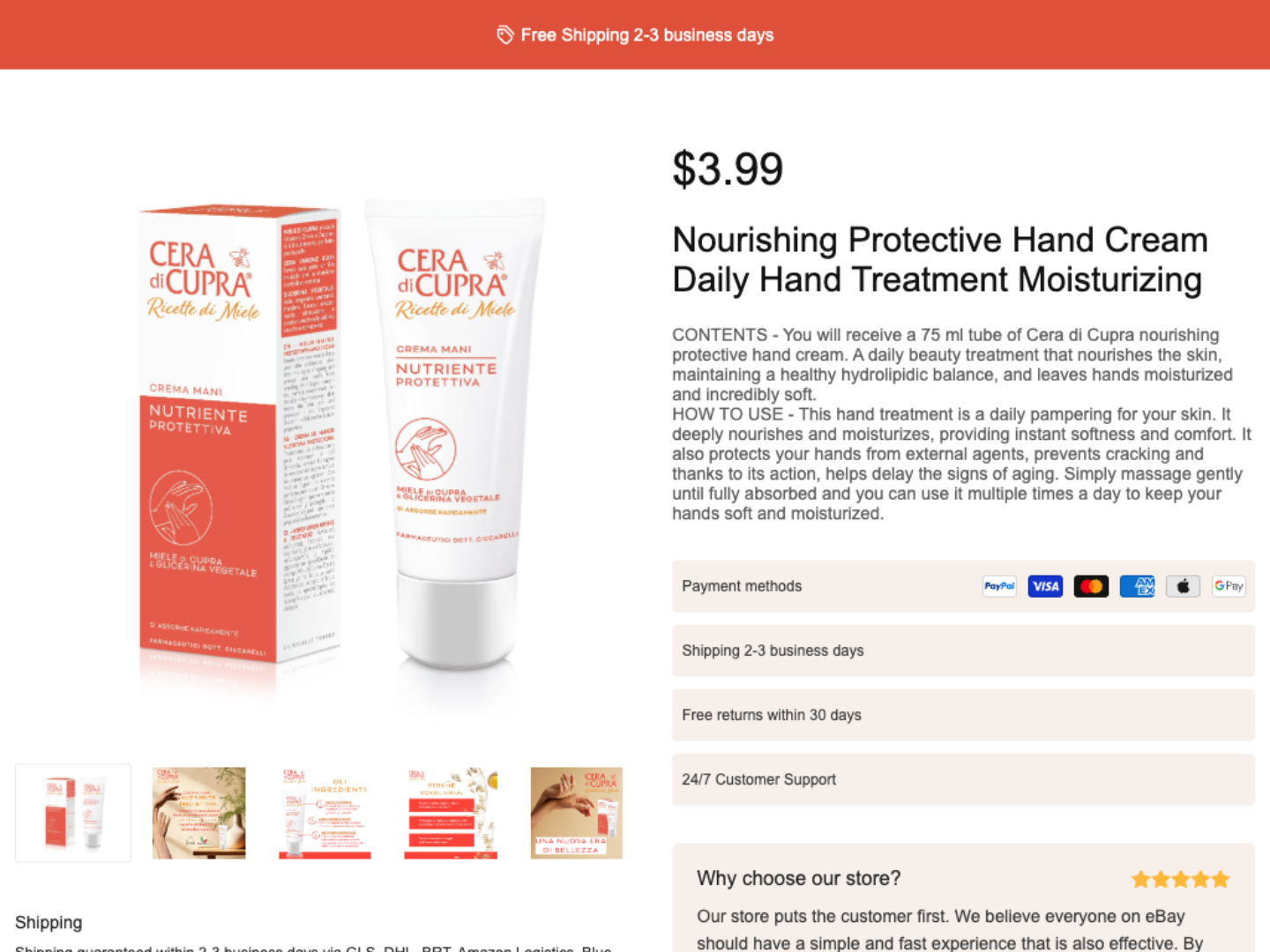The height and width of the screenshot is (952, 1270).
Task: Click the Shipping 2-3 business days row
Action: coord(963,651)
